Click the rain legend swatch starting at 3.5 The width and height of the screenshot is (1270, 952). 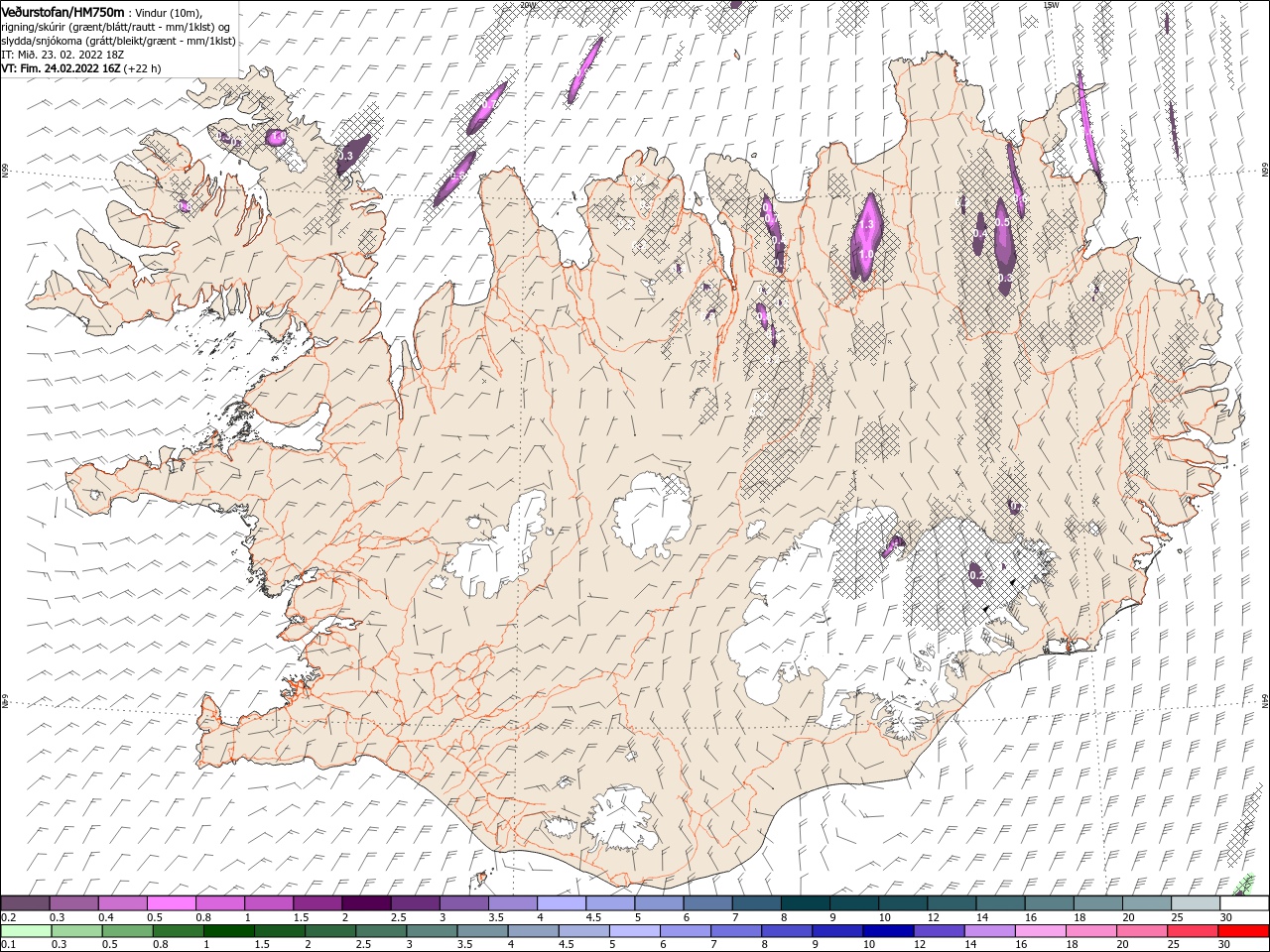click(482, 931)
